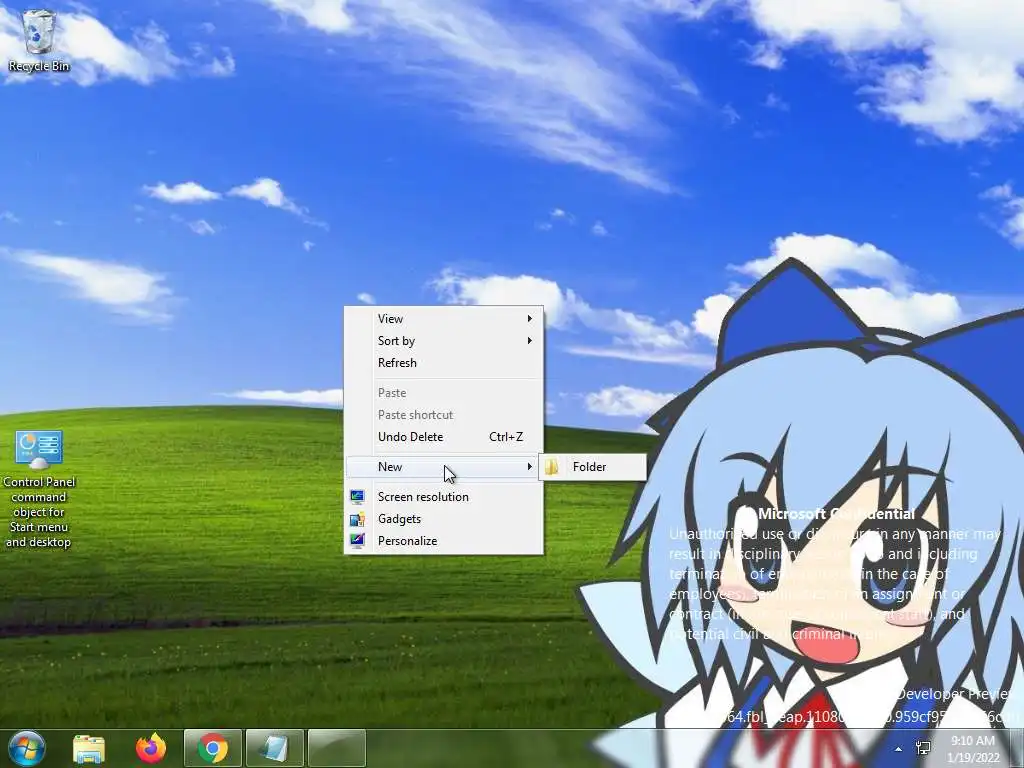Click the Screen resolution monitor icon

coord(357,497)
